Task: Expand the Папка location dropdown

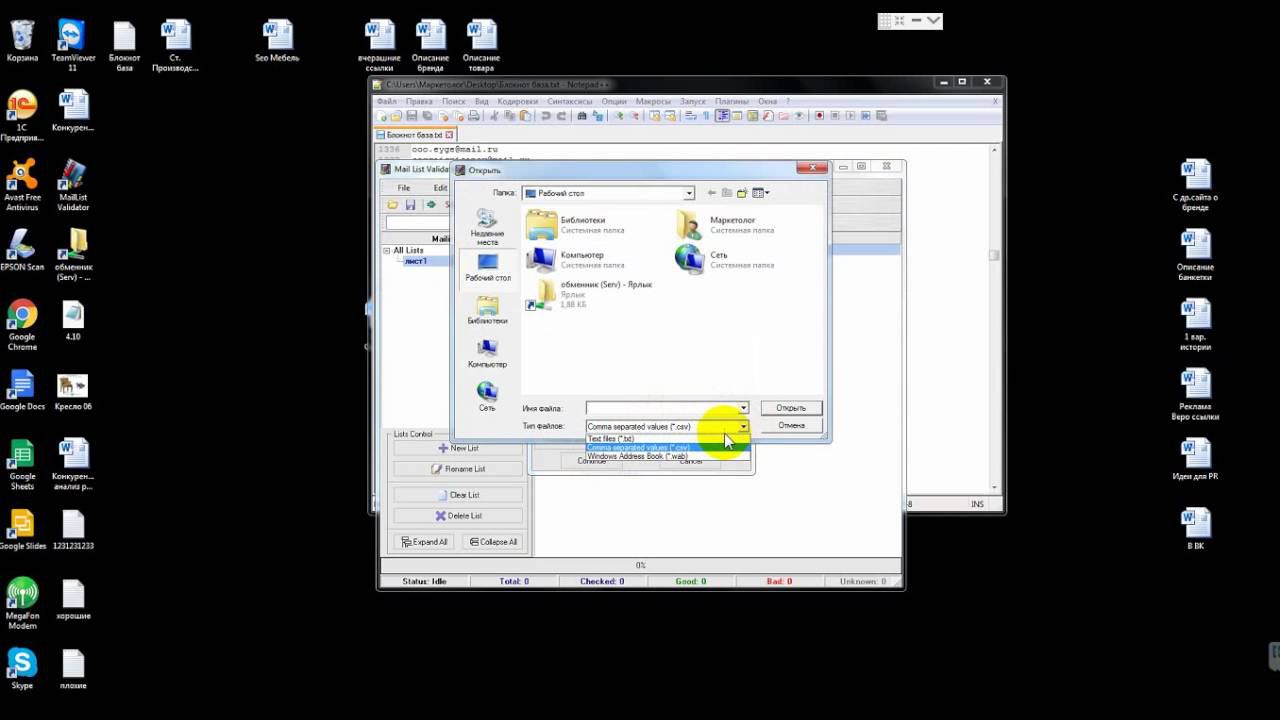Action: click(688, 193)
